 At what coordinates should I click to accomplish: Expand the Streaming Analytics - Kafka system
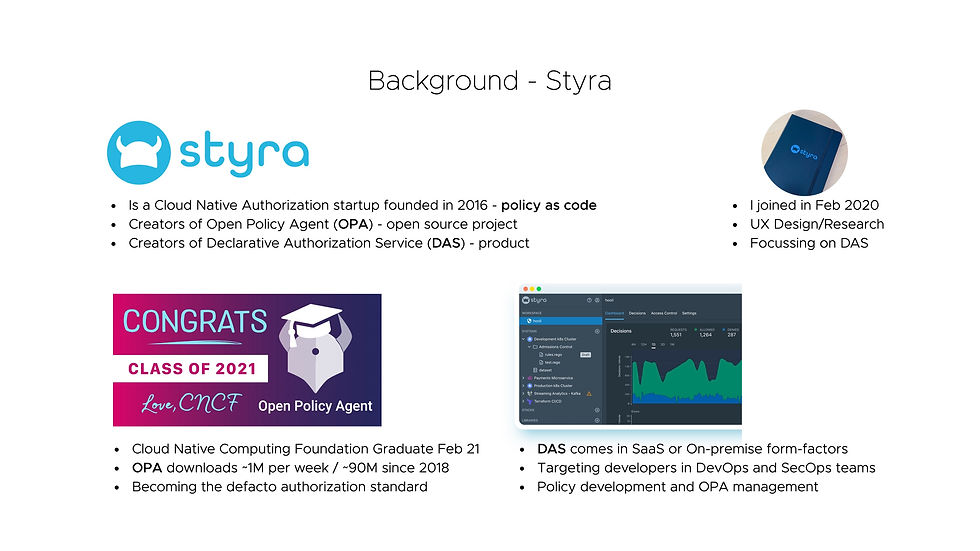[x=523, y=394]
